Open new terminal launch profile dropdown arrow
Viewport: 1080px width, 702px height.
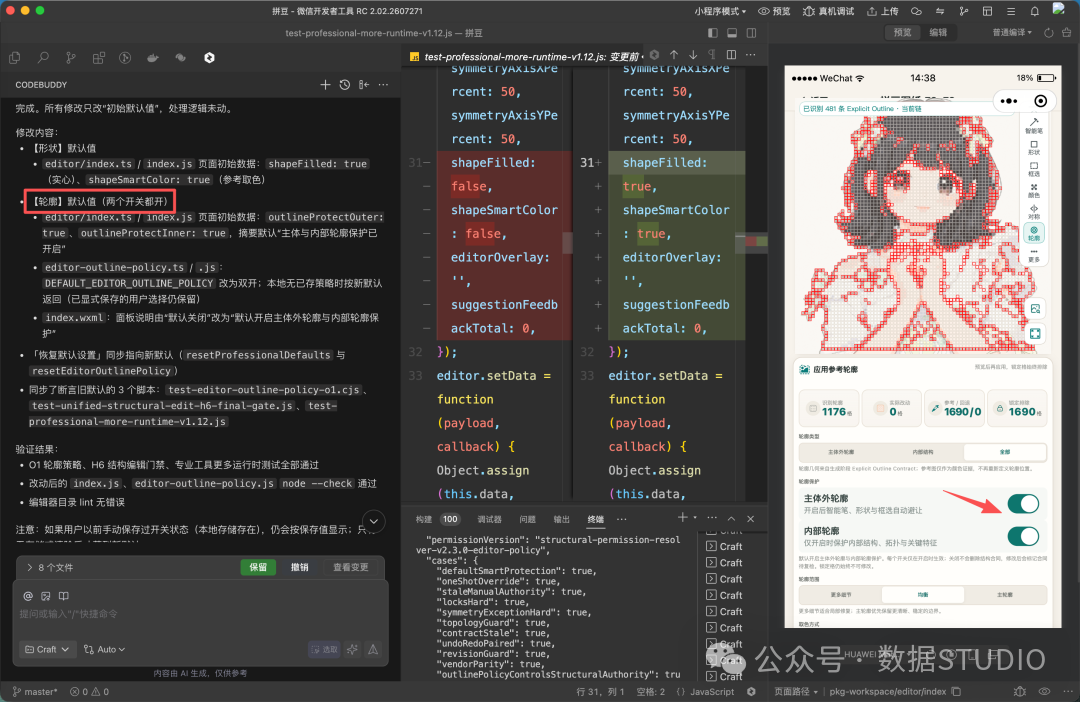pyautogui.click(x=695, y=518)
